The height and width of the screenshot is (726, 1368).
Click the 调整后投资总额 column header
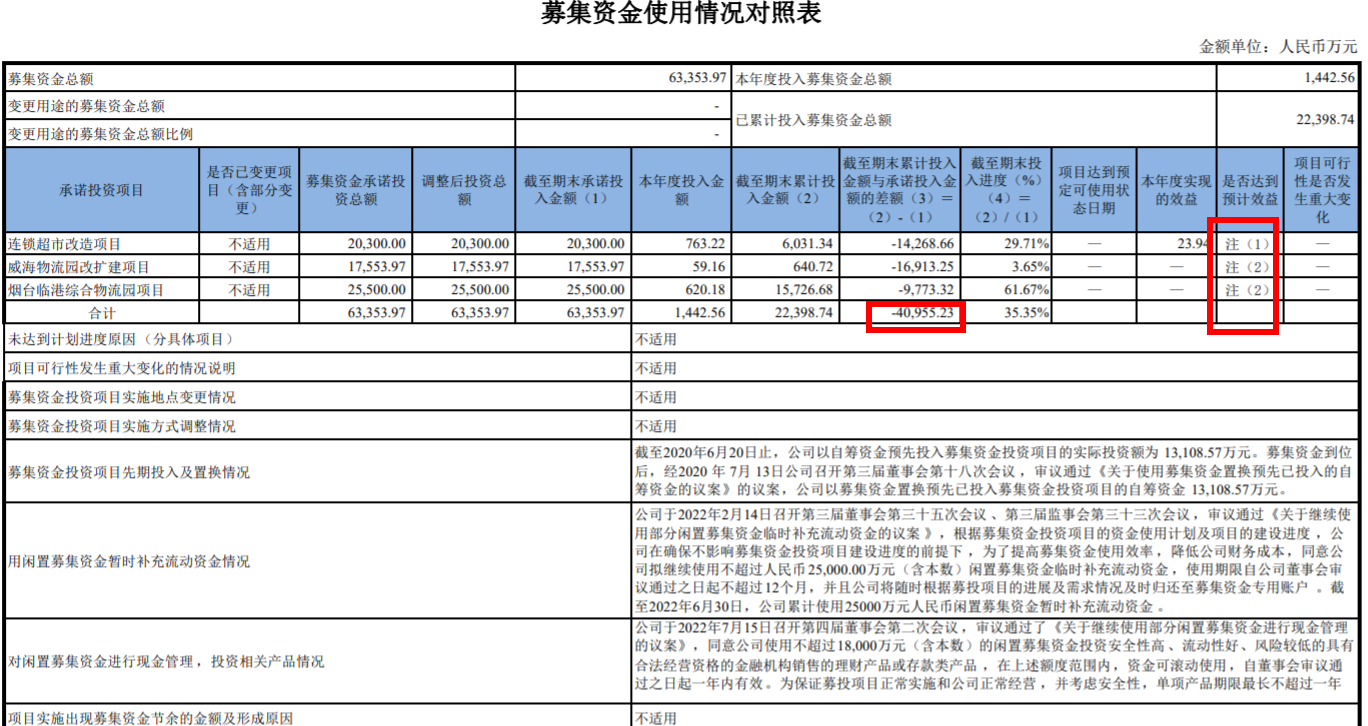point(464,190)
